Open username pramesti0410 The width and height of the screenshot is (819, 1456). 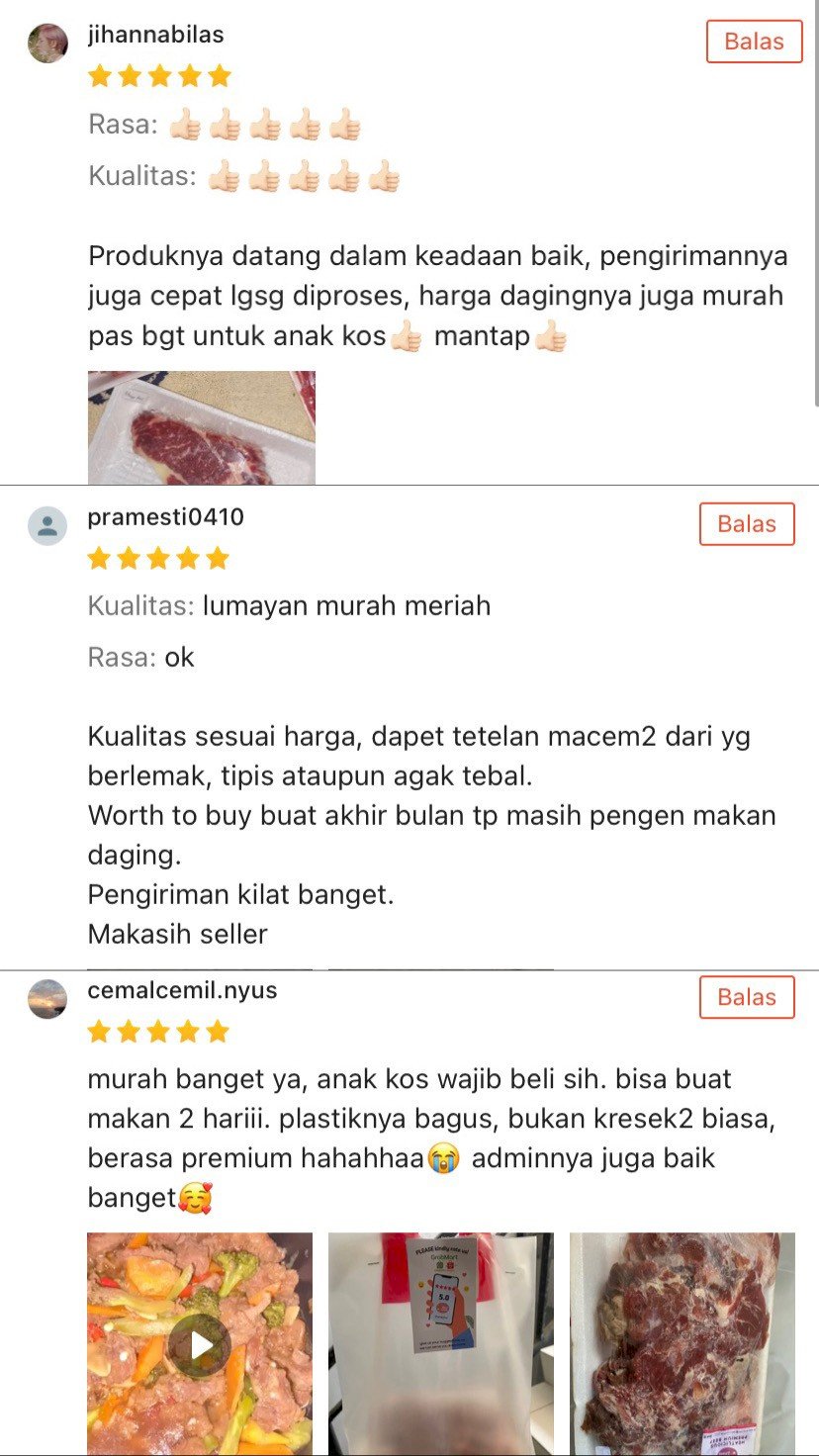[166, 517]
